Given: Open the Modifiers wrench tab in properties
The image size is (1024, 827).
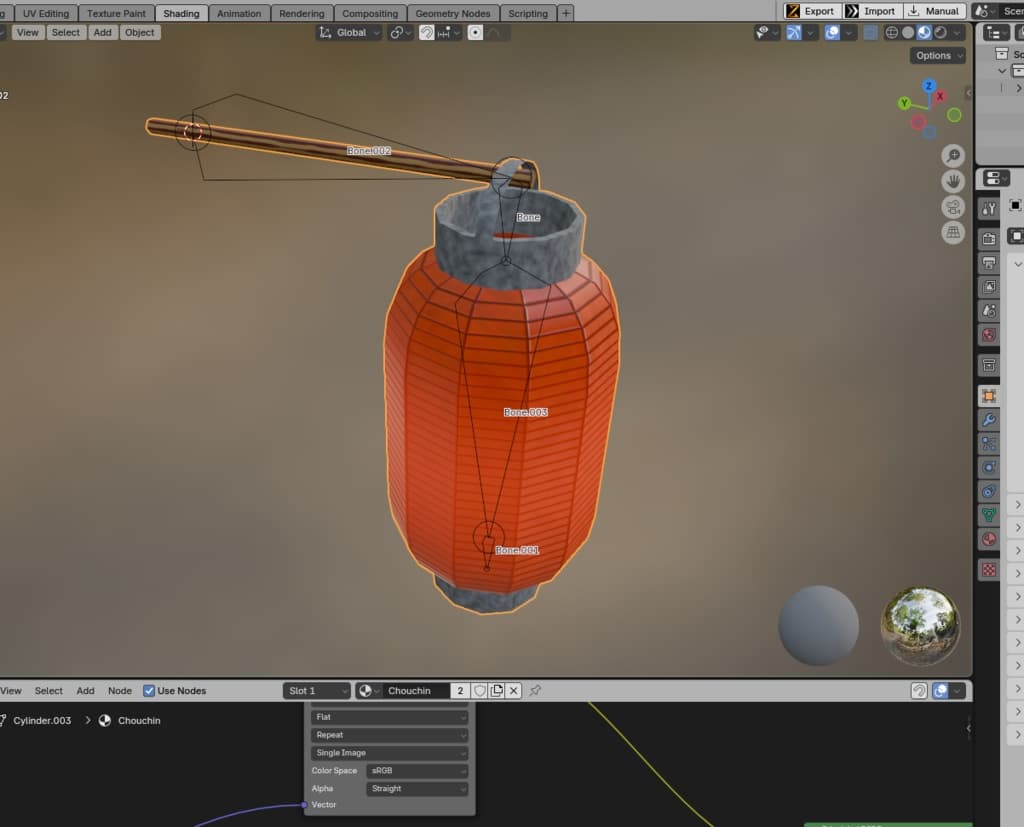Looking at the screenshot, I should (989, 420).
